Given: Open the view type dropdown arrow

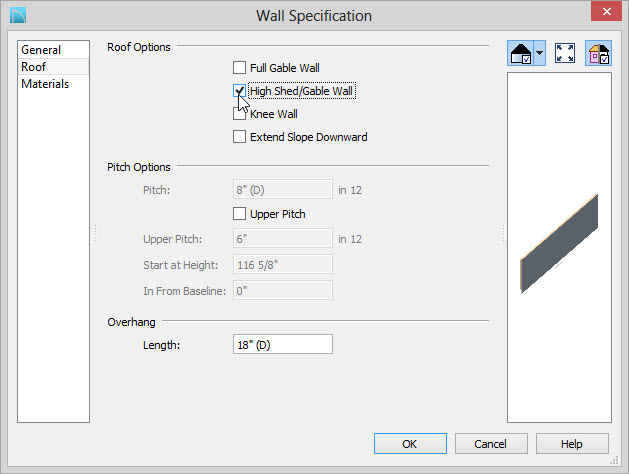Looking at the screenshot, I should [540, 53].
